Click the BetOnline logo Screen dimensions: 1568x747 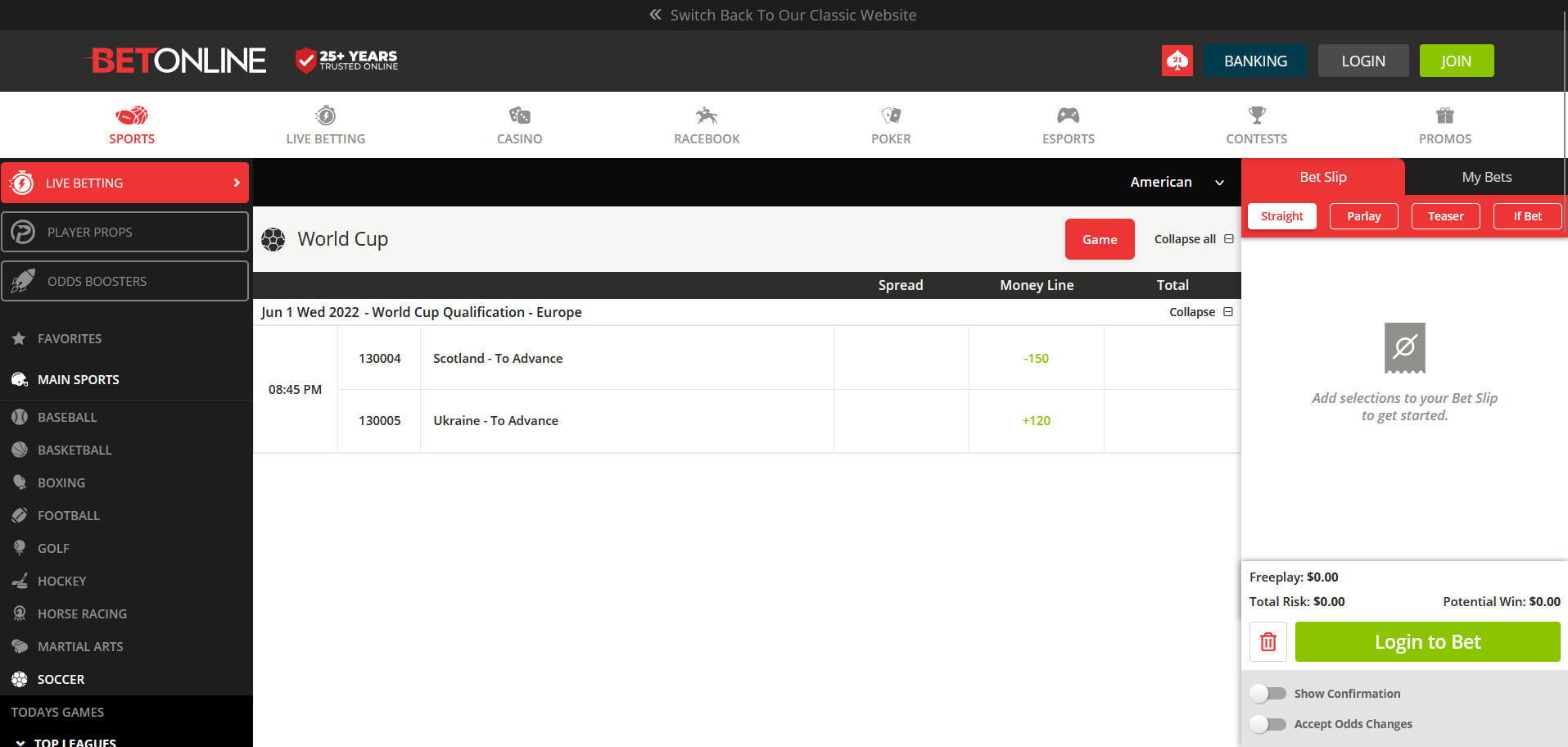175,60
